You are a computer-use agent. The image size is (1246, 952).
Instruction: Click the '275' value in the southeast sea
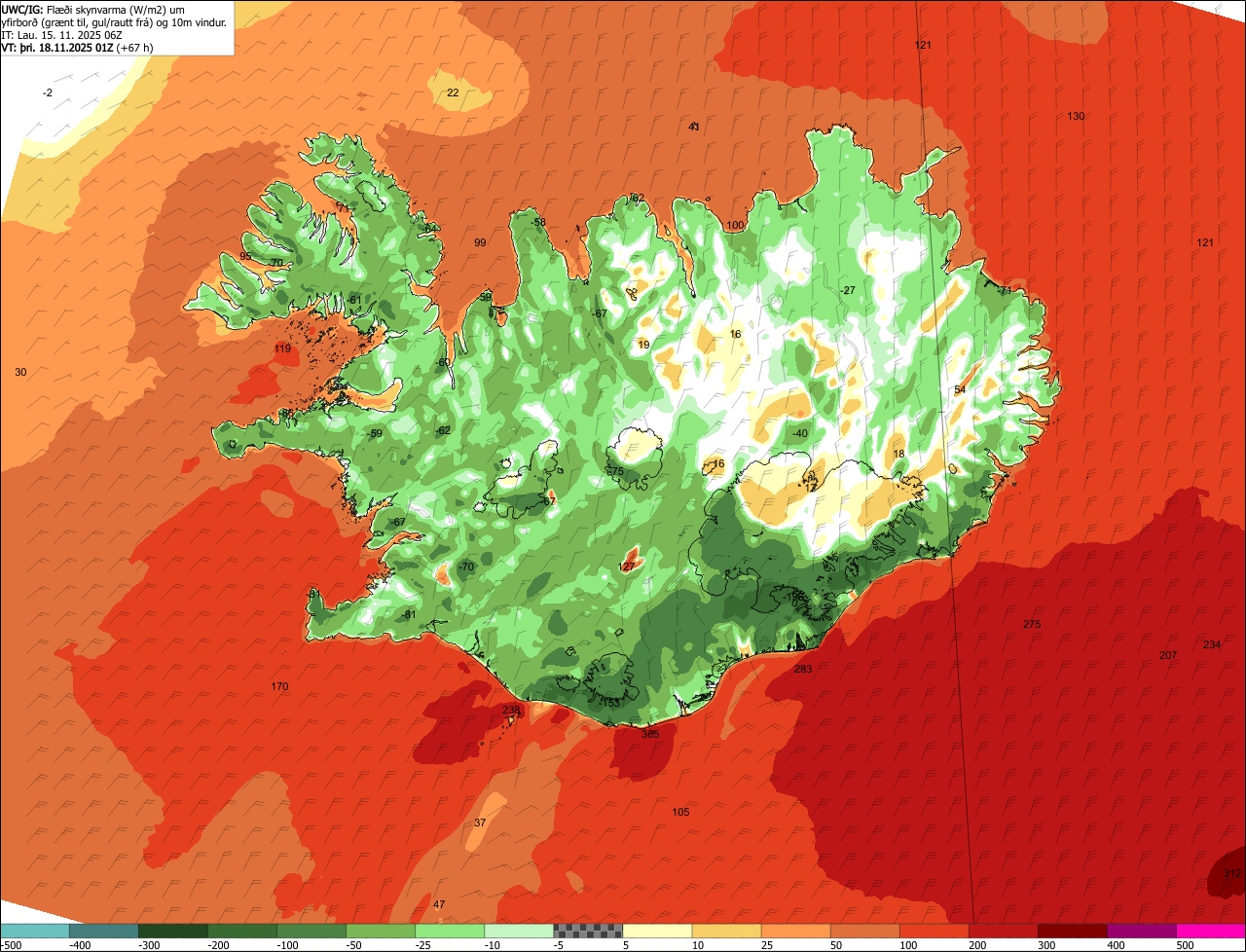point(1032,624)
